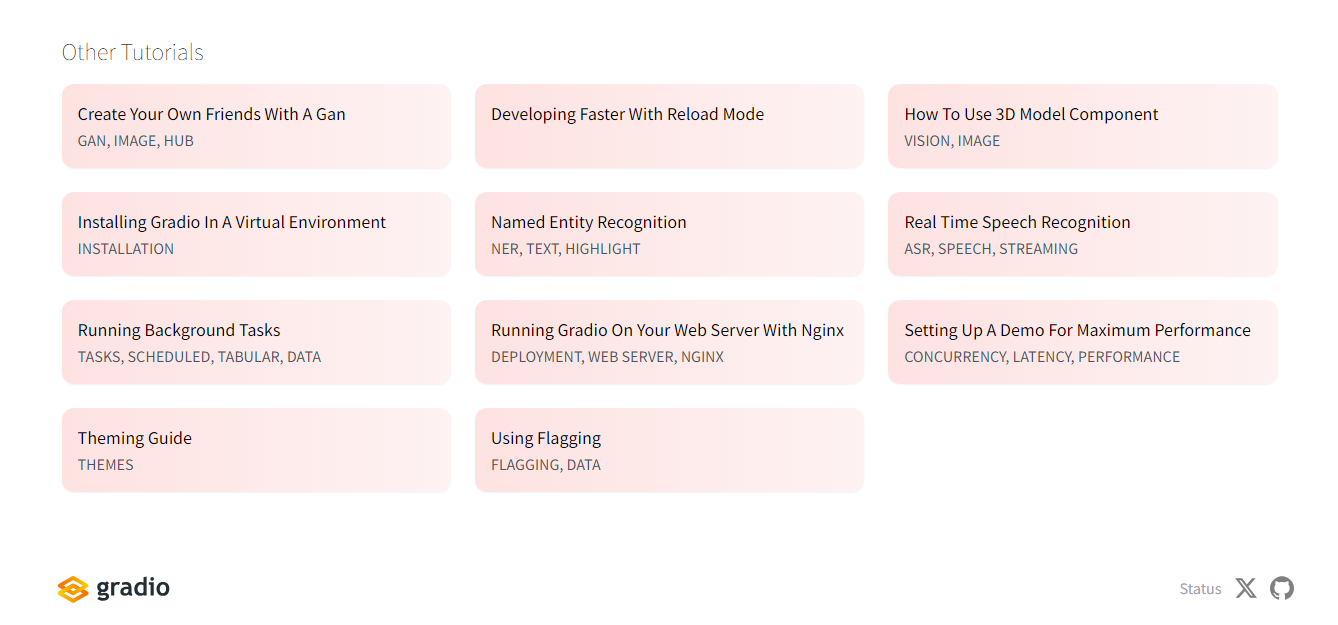Click the Gradio logo icon
This screenshot has height=625, width=1338.
click(x=73, y=589)
